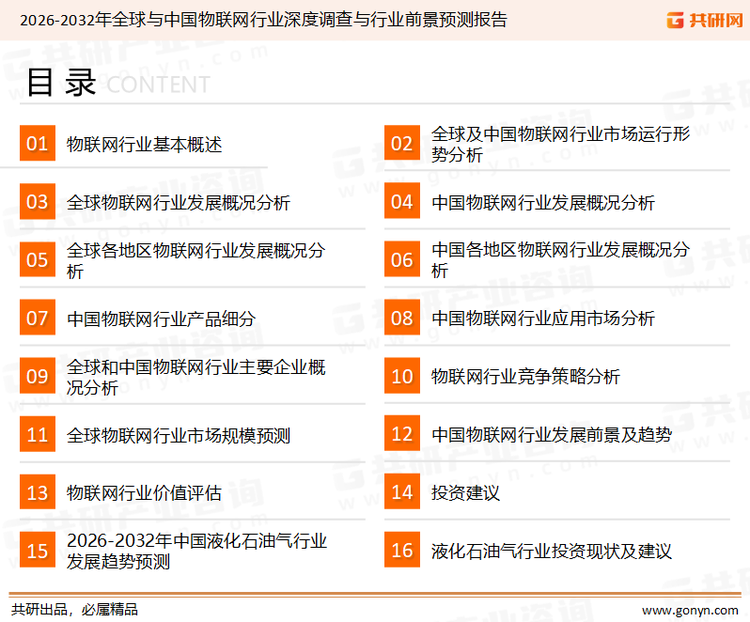
Task: Click the orange 01 number box
Action: pyautogui.click(x=37, y=143)
